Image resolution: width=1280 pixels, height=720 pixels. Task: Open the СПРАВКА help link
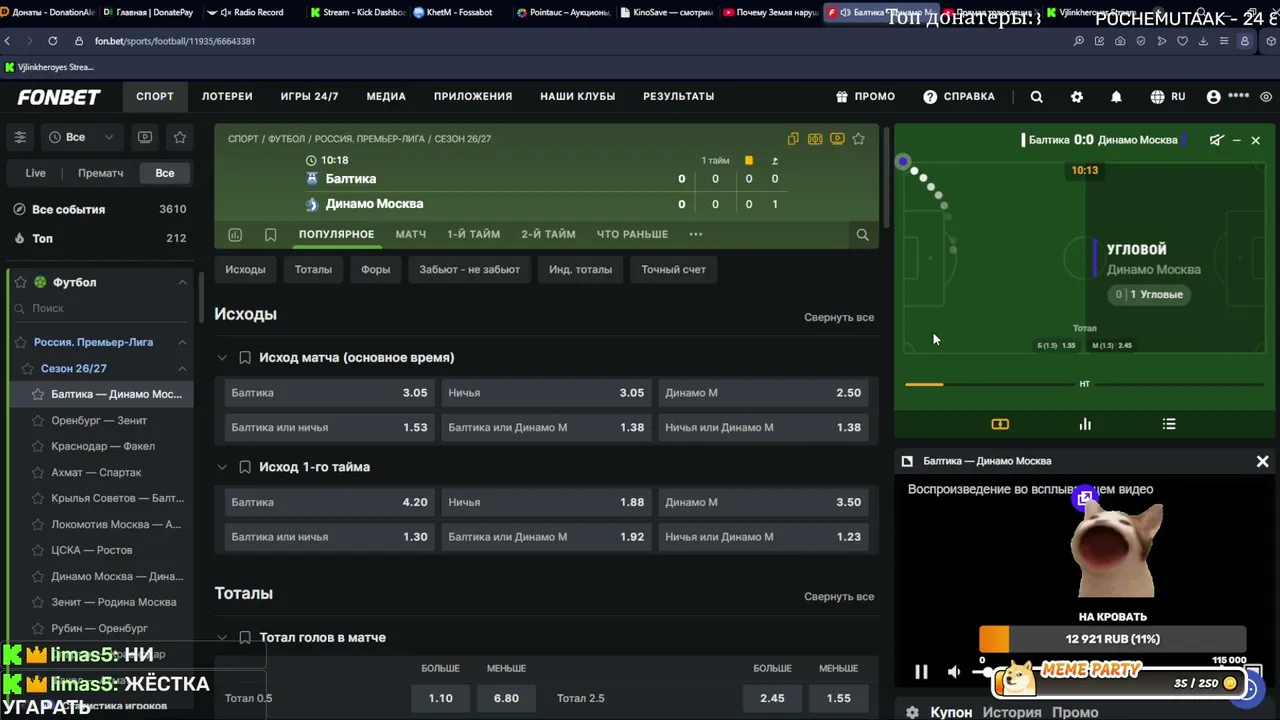(x=959, y=97)
